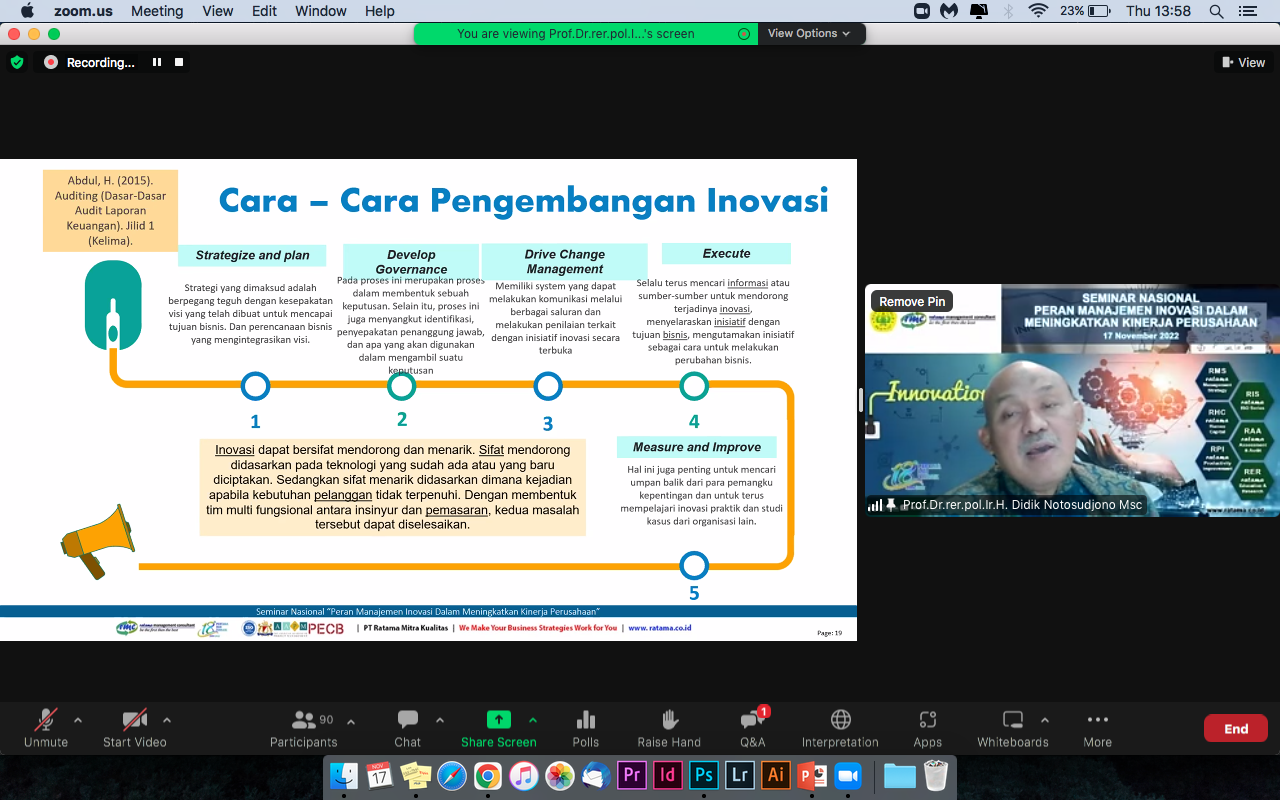Click the red End button
This screenshot has width=1280, height=800.
point(1236,728)
